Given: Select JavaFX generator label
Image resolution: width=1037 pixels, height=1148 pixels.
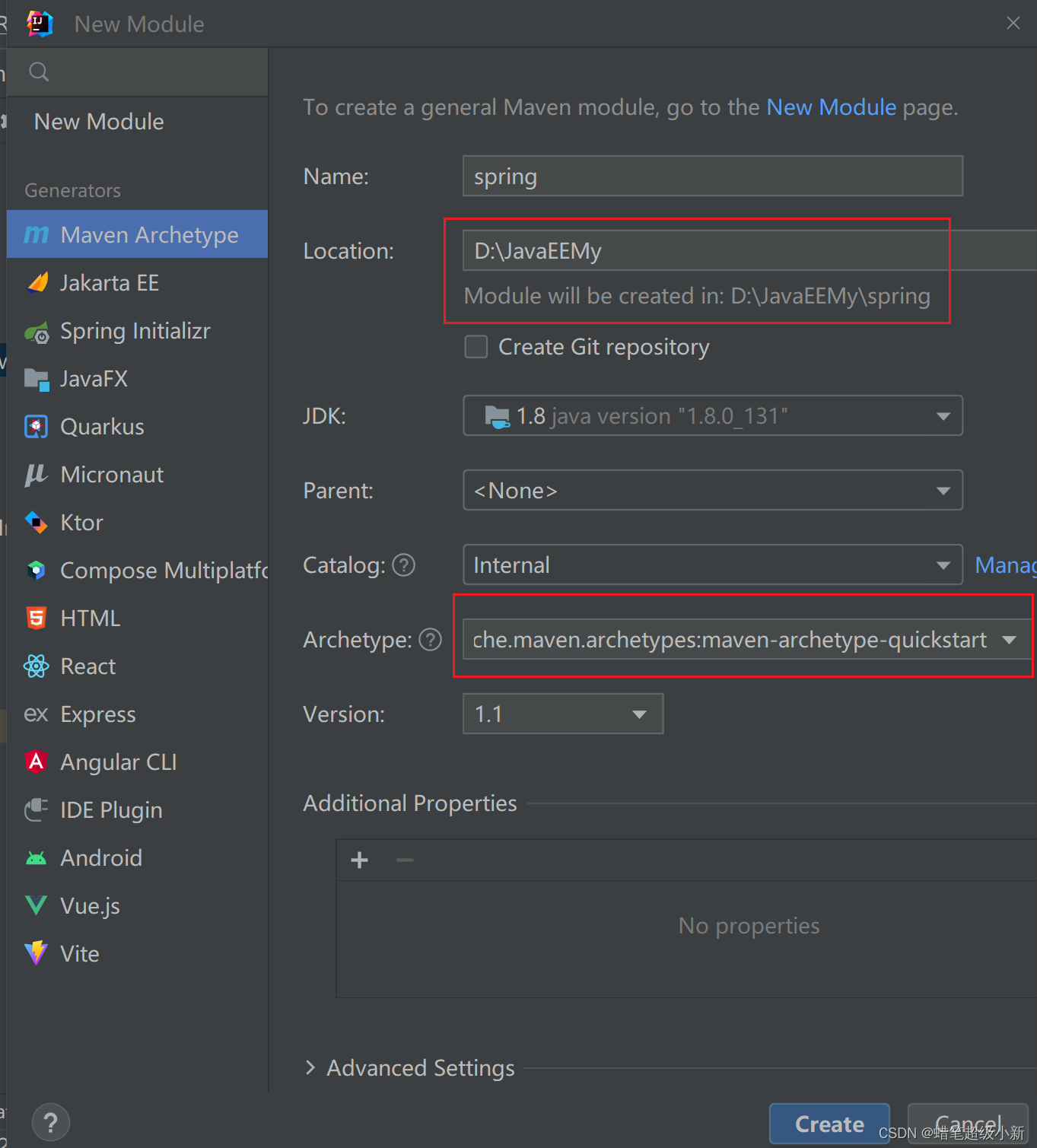Looking at the screenshot, I should [94, 379].
